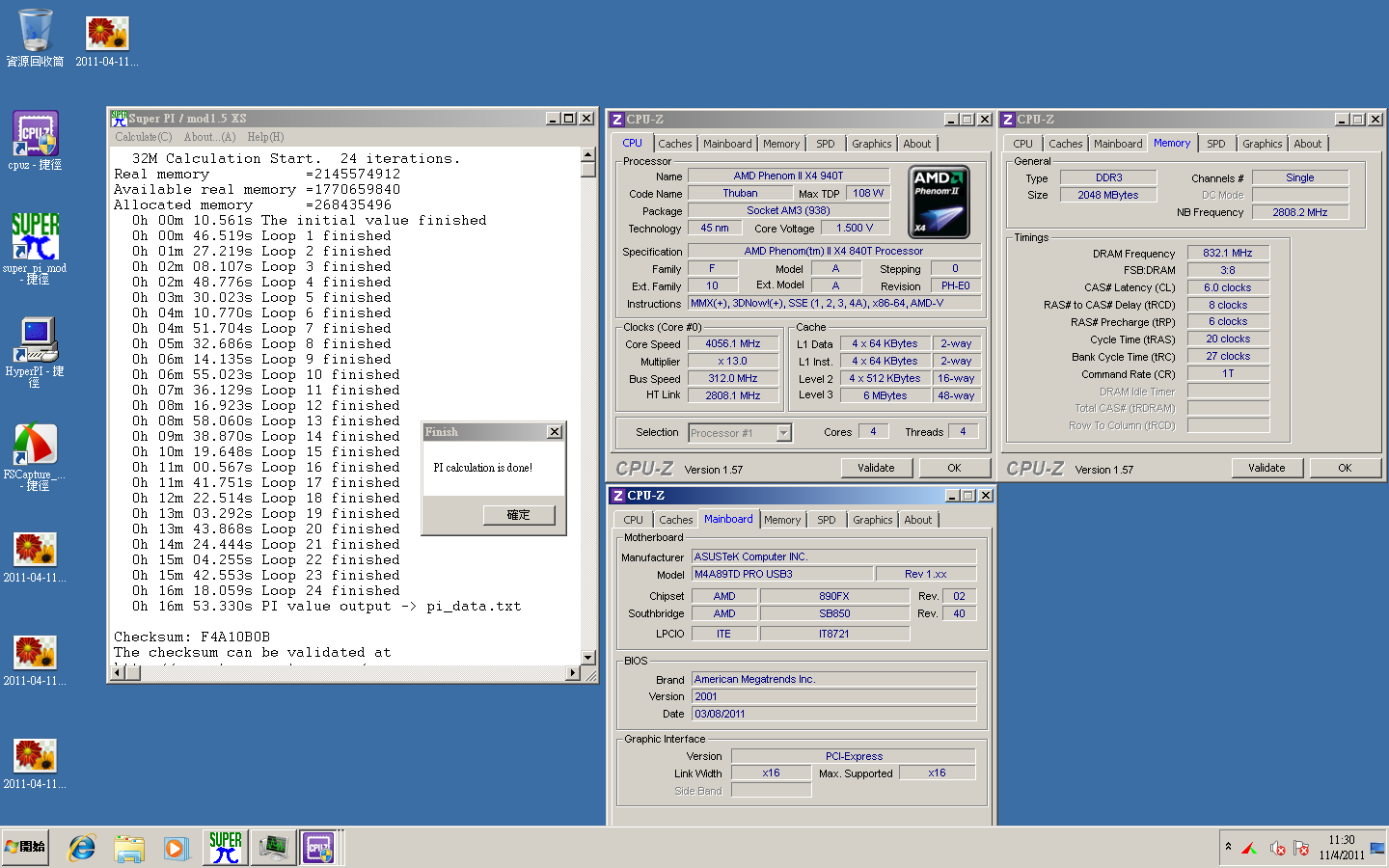The height and width of the screenshot is (868, 1389).
Task: Show hidden tray icons arrow
Action: click(1228, 847)
